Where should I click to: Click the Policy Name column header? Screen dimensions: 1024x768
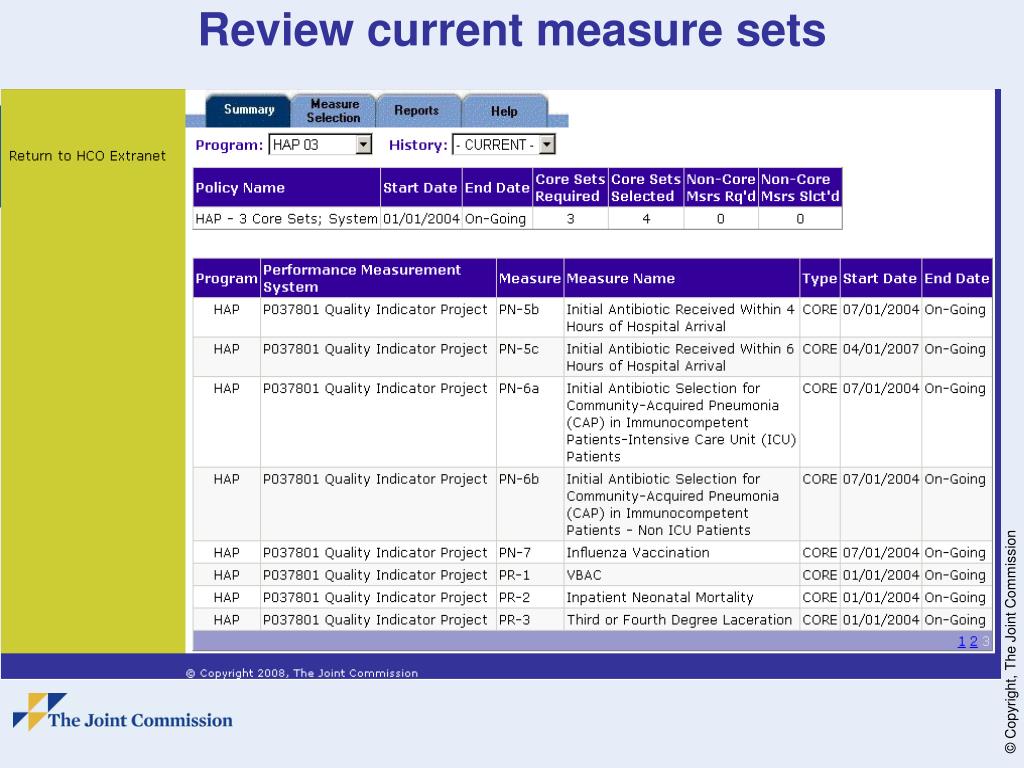pyautogui.click(x=286, y=188)
